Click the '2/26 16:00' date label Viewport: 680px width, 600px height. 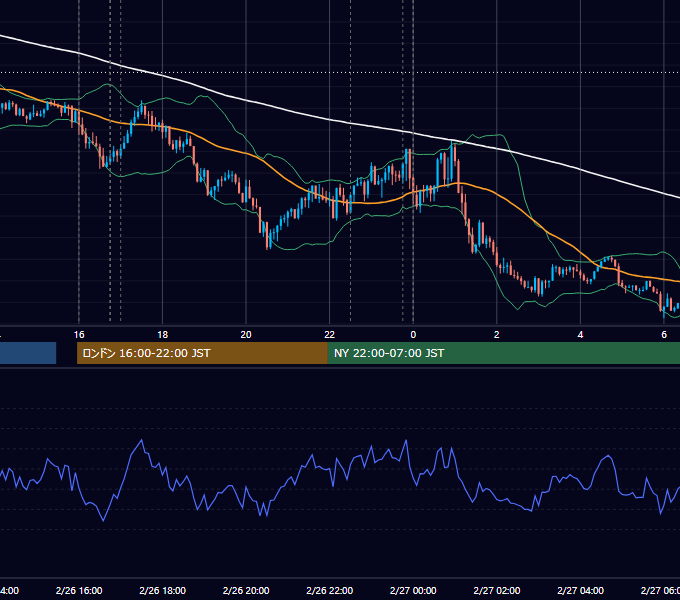point(79,590)
